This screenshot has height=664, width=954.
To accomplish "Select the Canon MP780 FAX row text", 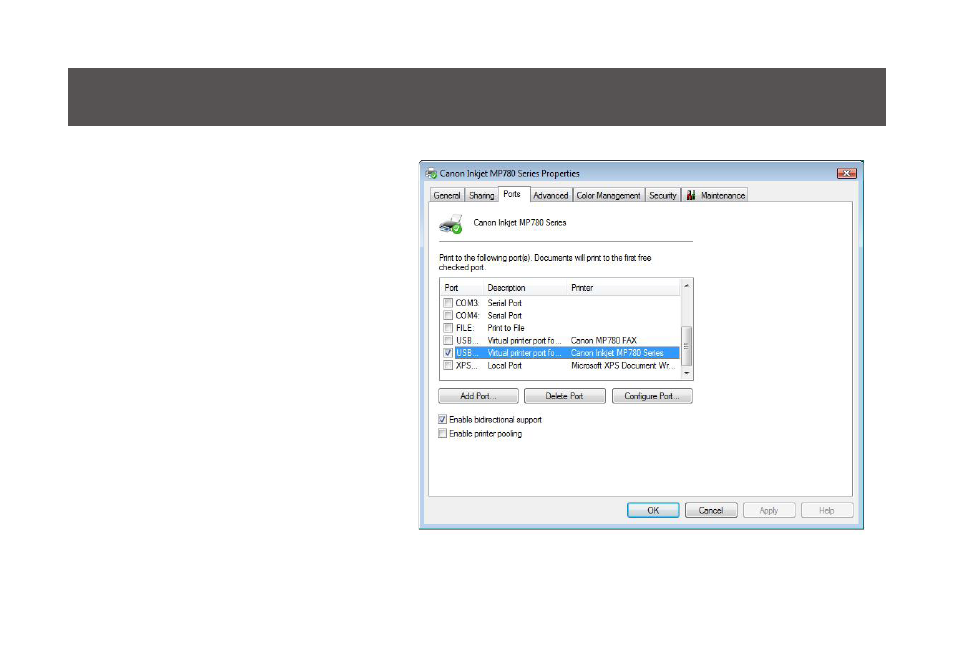I will [604, 341].
